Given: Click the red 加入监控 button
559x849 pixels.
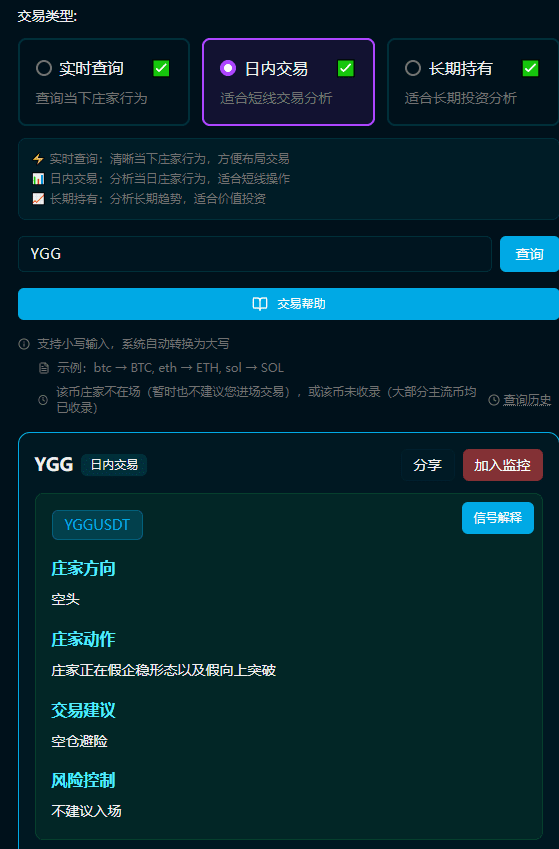Looking at the screenshot, I should [x=503, y=465].
